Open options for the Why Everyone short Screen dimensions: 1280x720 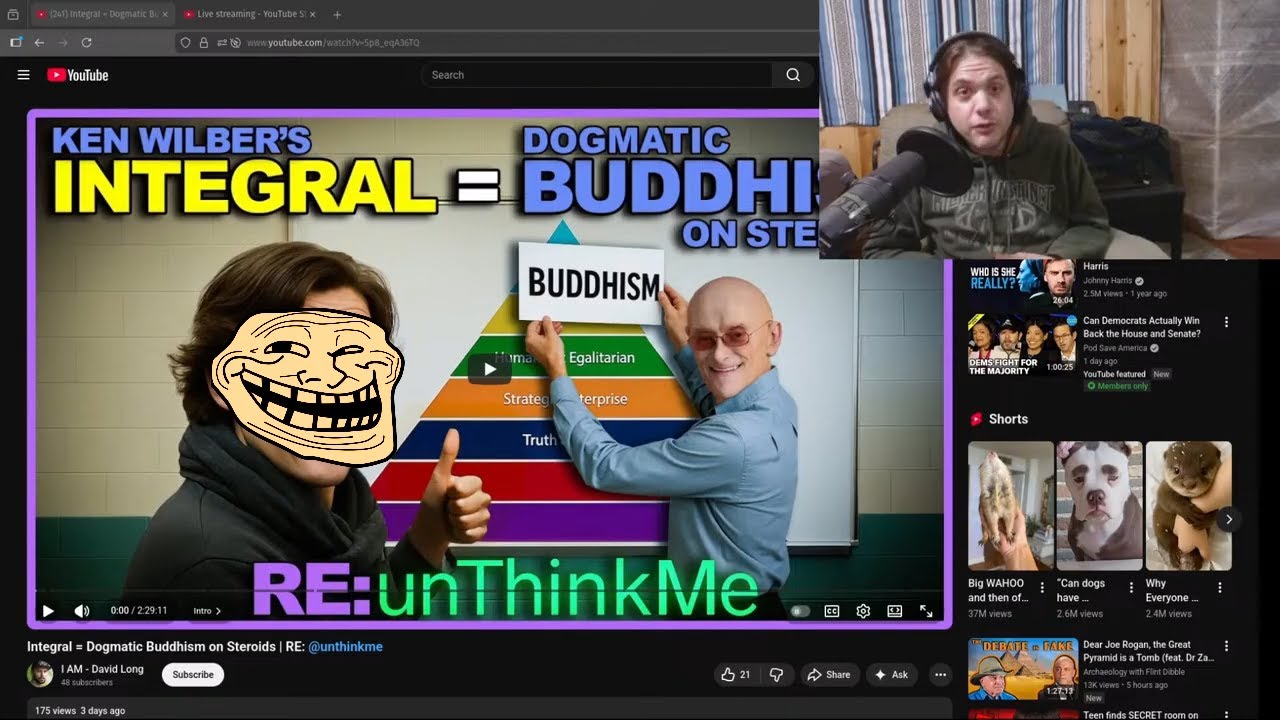(1220, 587)
